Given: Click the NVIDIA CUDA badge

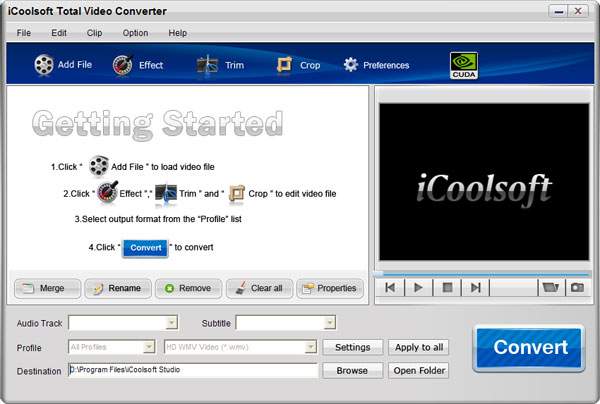Looking at the screenshot, I should 464,65.
